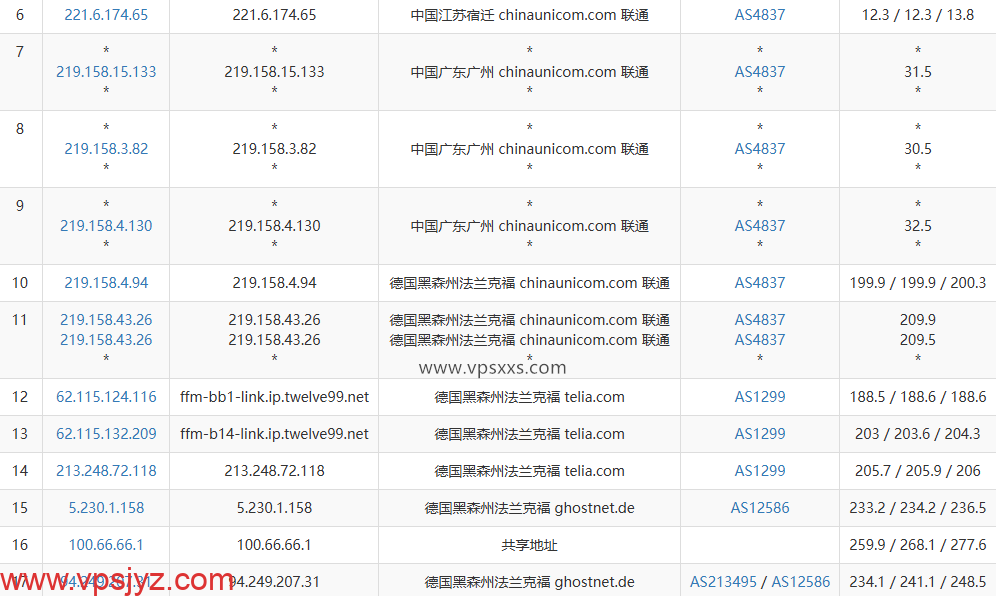Open AS4837 link in the 219.158.3.82 row

(x=760, y=149)
